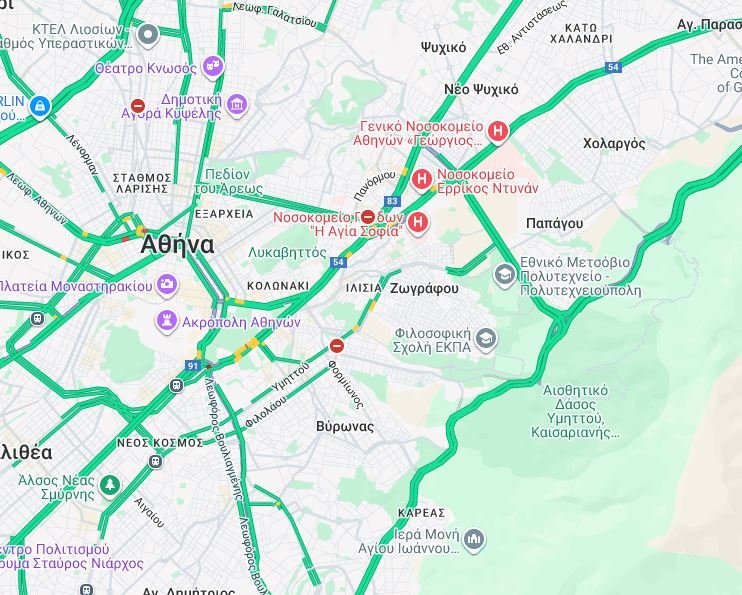Select the Δημοτική Αγορά Κυψέλης museum icon
The width and height of the screenshot is (742, 595).
[237, 105]
